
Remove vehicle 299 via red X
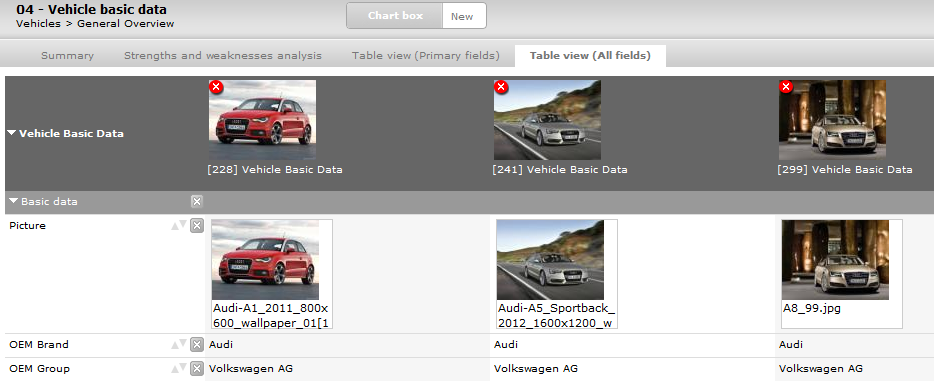786,88
